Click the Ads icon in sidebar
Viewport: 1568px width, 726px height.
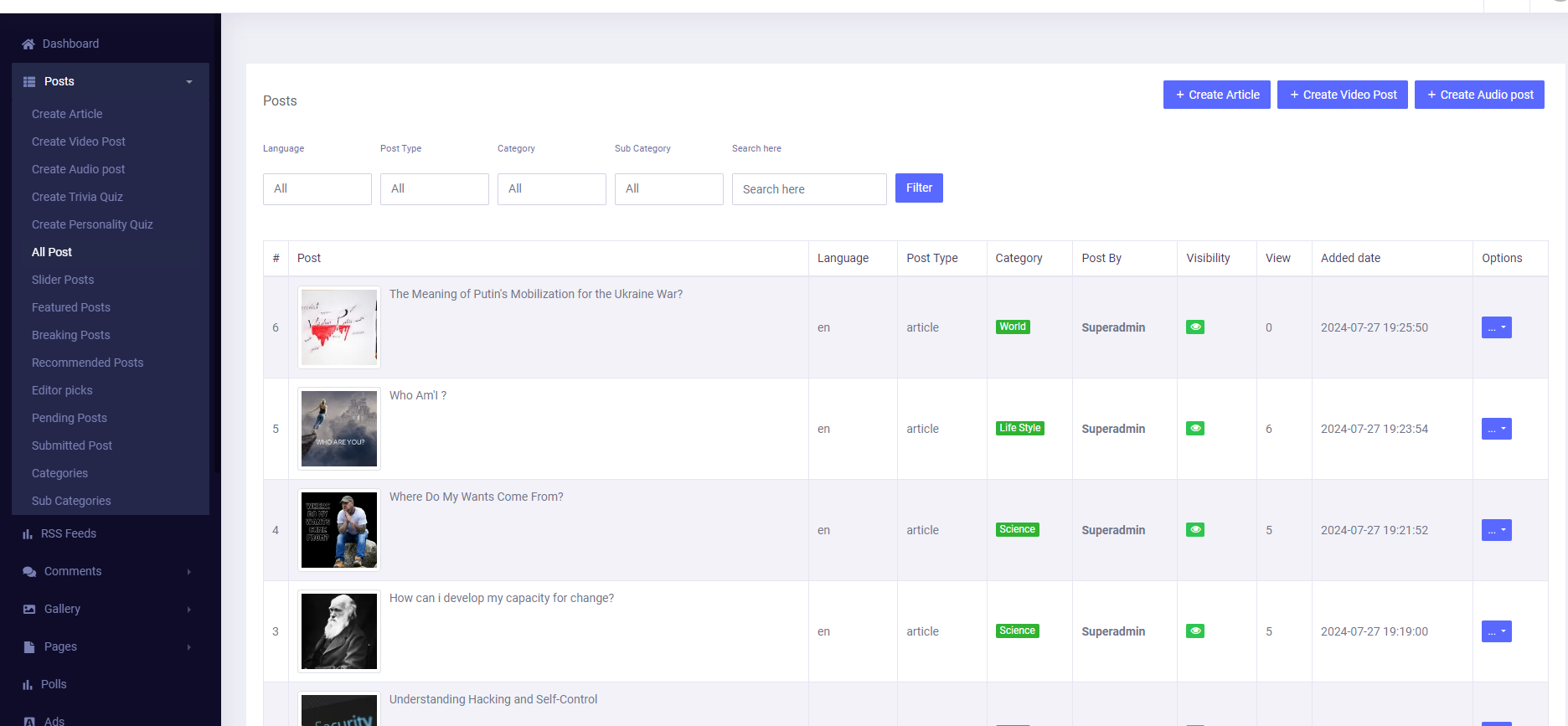[29, 721]
